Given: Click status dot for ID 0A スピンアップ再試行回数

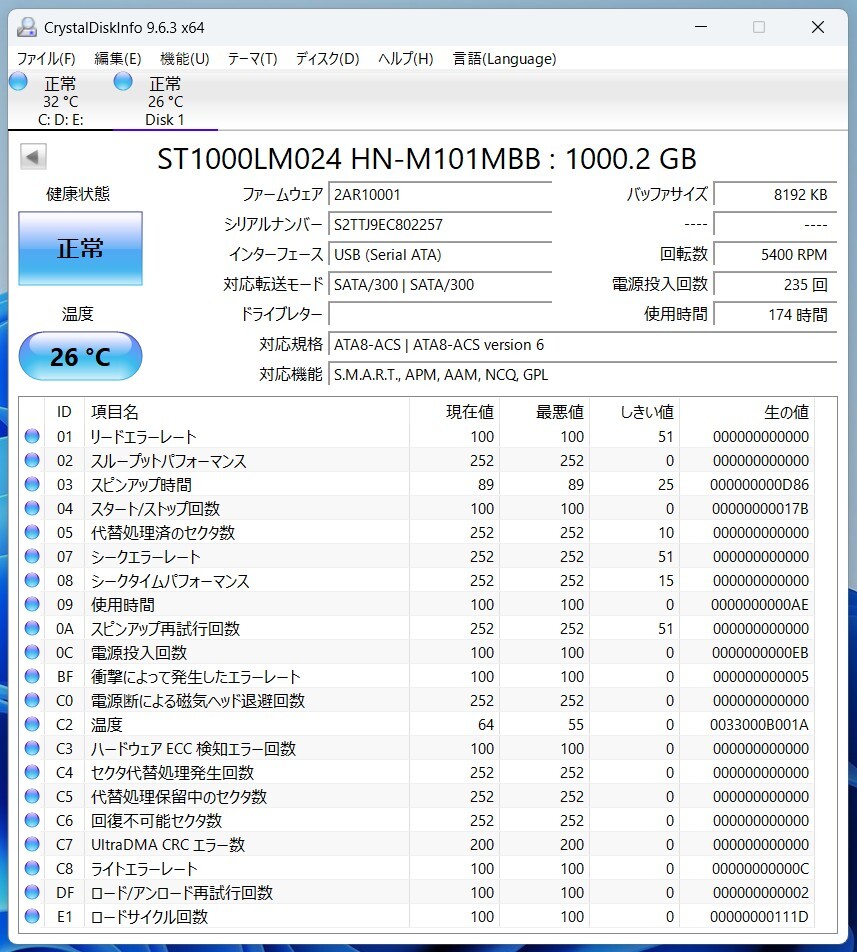Looking at the screenshot, I should pyautogui.click(x=32, y=628).
